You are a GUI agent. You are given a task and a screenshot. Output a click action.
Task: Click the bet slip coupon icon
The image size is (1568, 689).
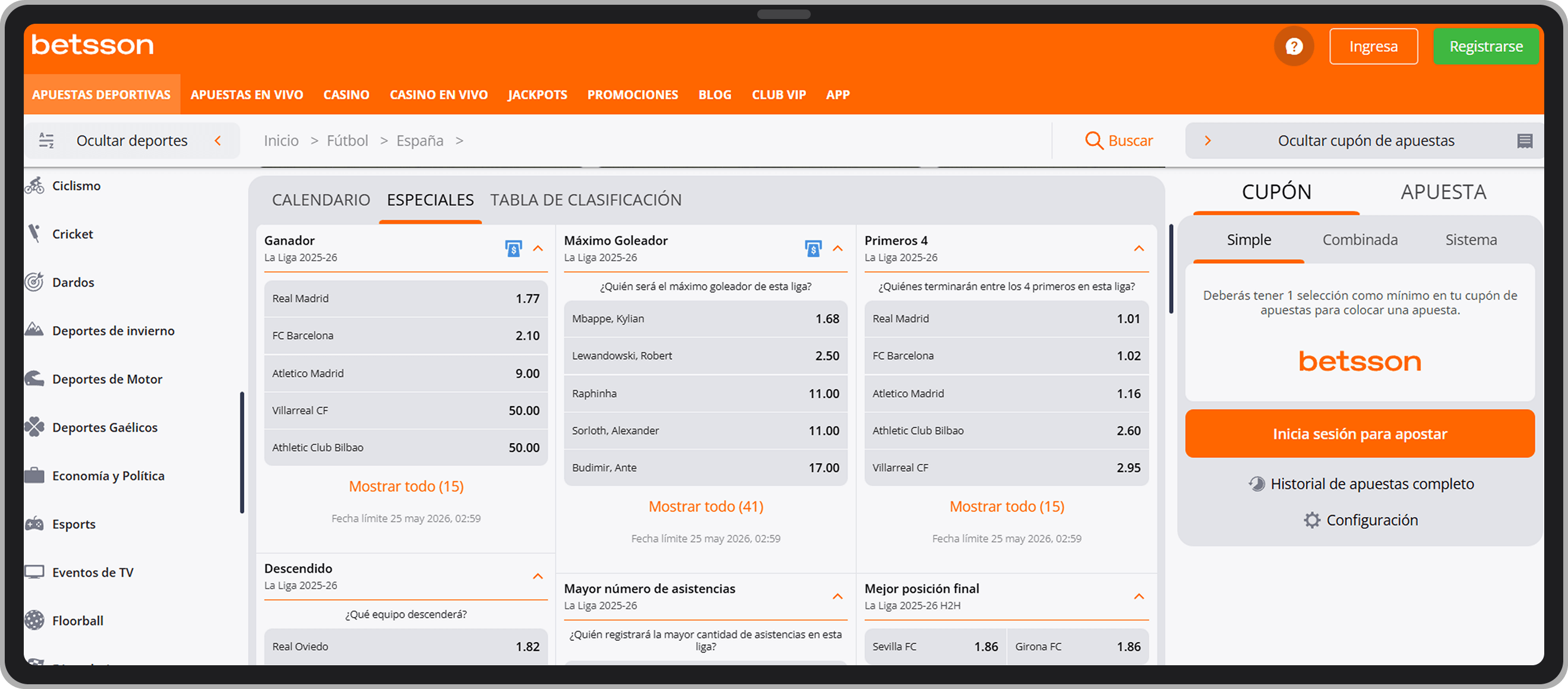[1525, 141]
